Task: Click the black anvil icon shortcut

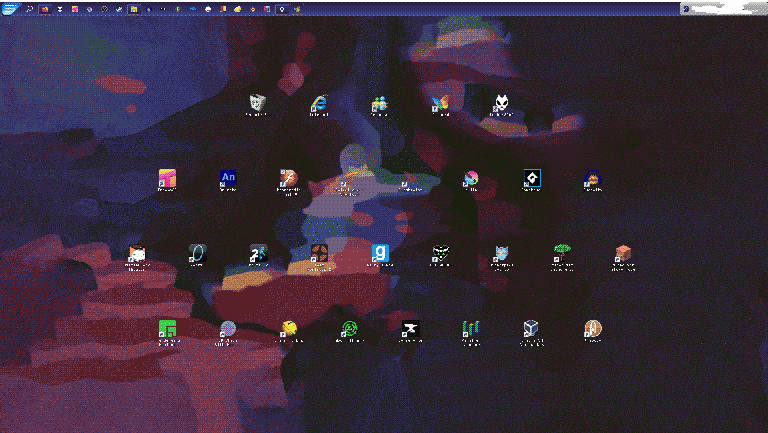Action: (x=409, y=329)
